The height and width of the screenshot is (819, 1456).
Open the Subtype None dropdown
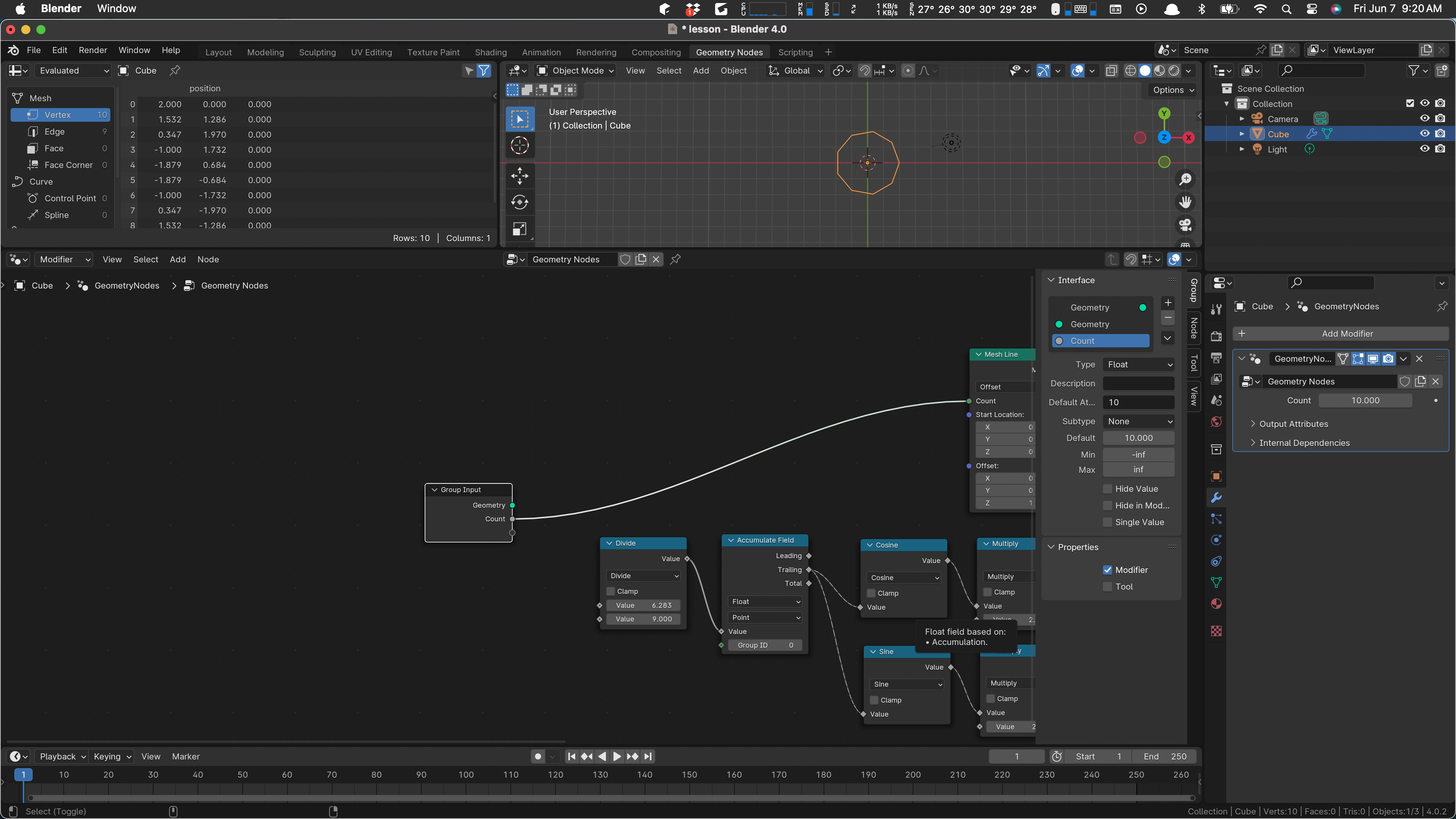point(1138,421)
